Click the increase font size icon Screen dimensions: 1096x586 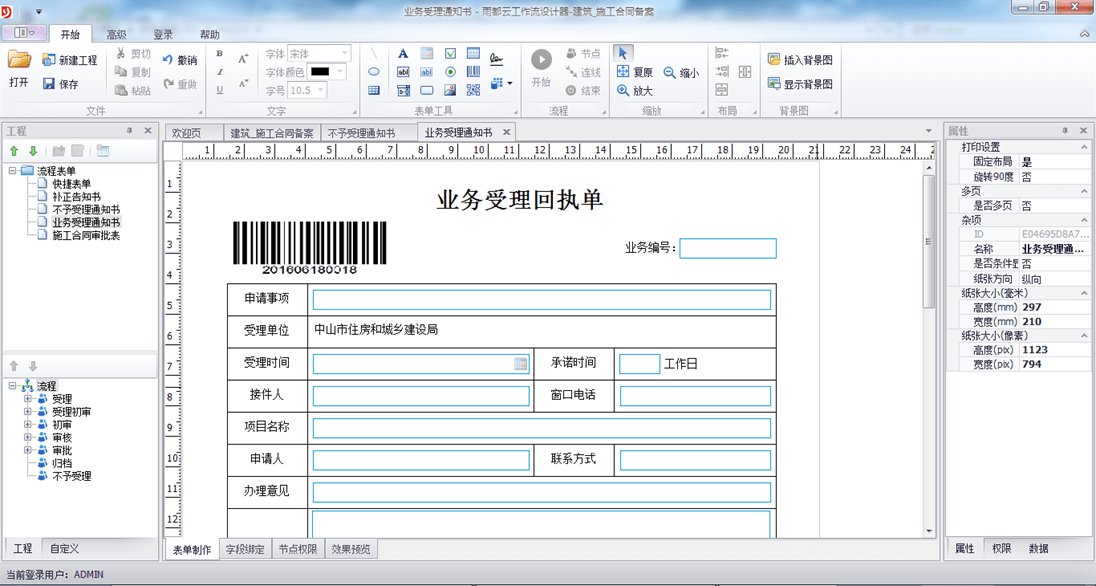pyautogui.click(x=243, y=59)
